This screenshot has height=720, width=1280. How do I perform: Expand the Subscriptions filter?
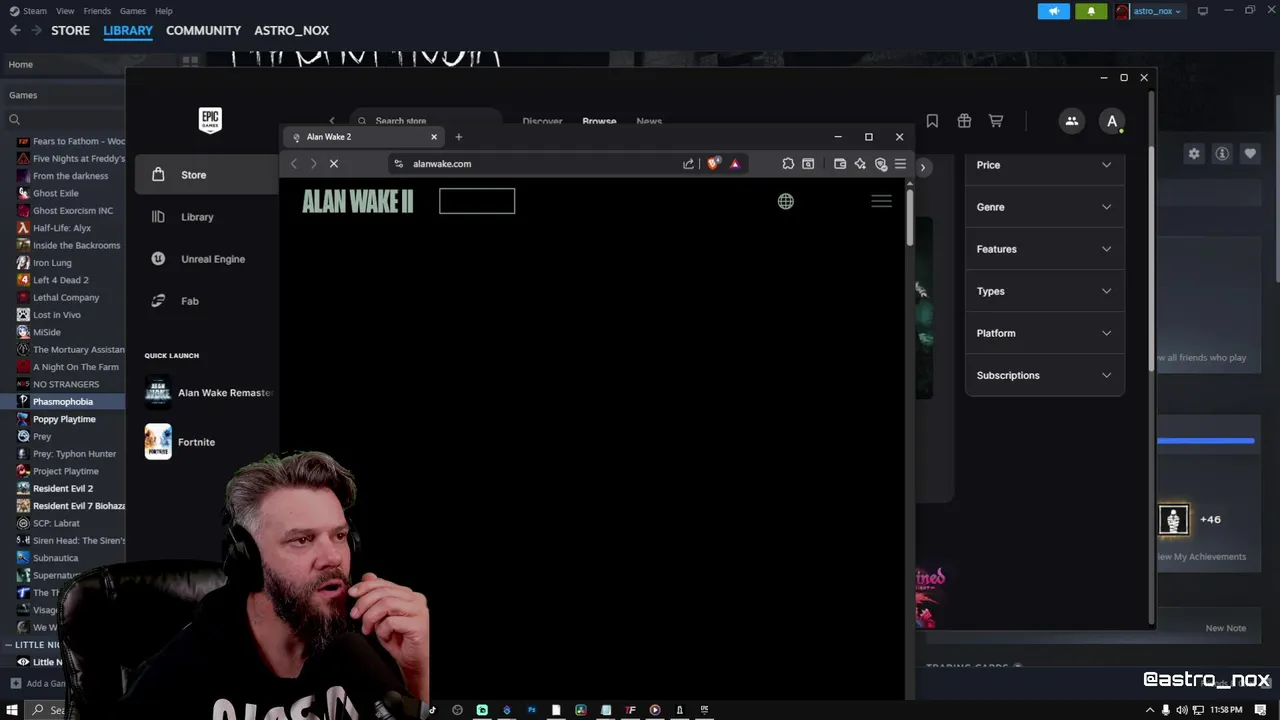(x=1044, y=375)
